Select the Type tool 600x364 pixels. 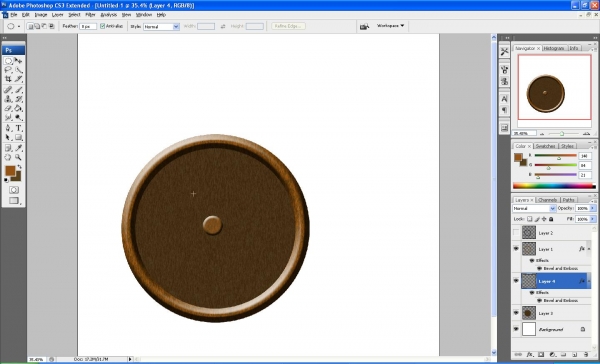(x=18, y=128)
